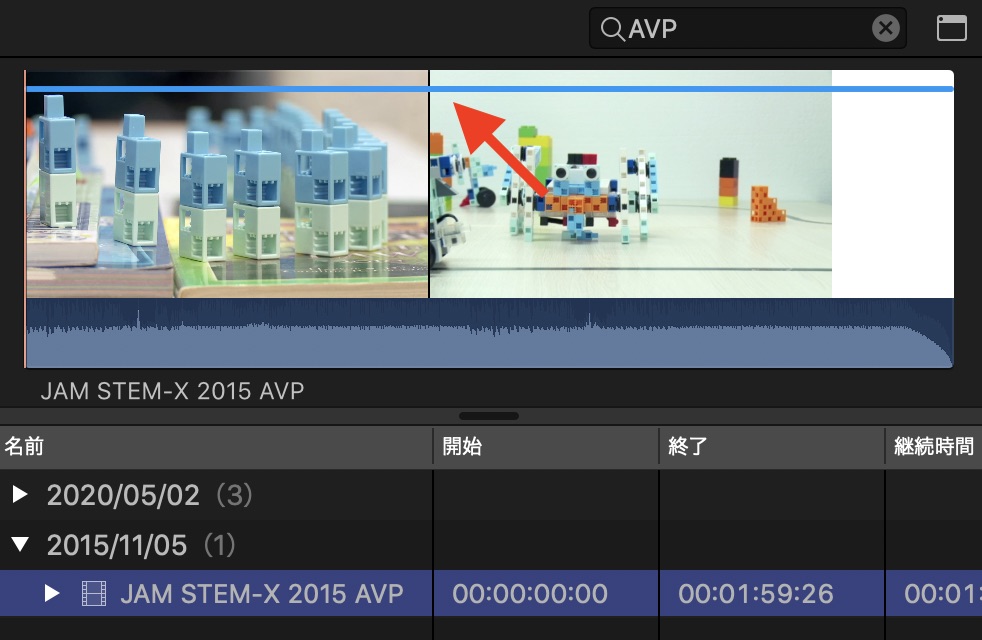Expand the JAM STEM-X 2015 AVP clip row
Screen dimensions: 982x640
[x=52, y=593]
